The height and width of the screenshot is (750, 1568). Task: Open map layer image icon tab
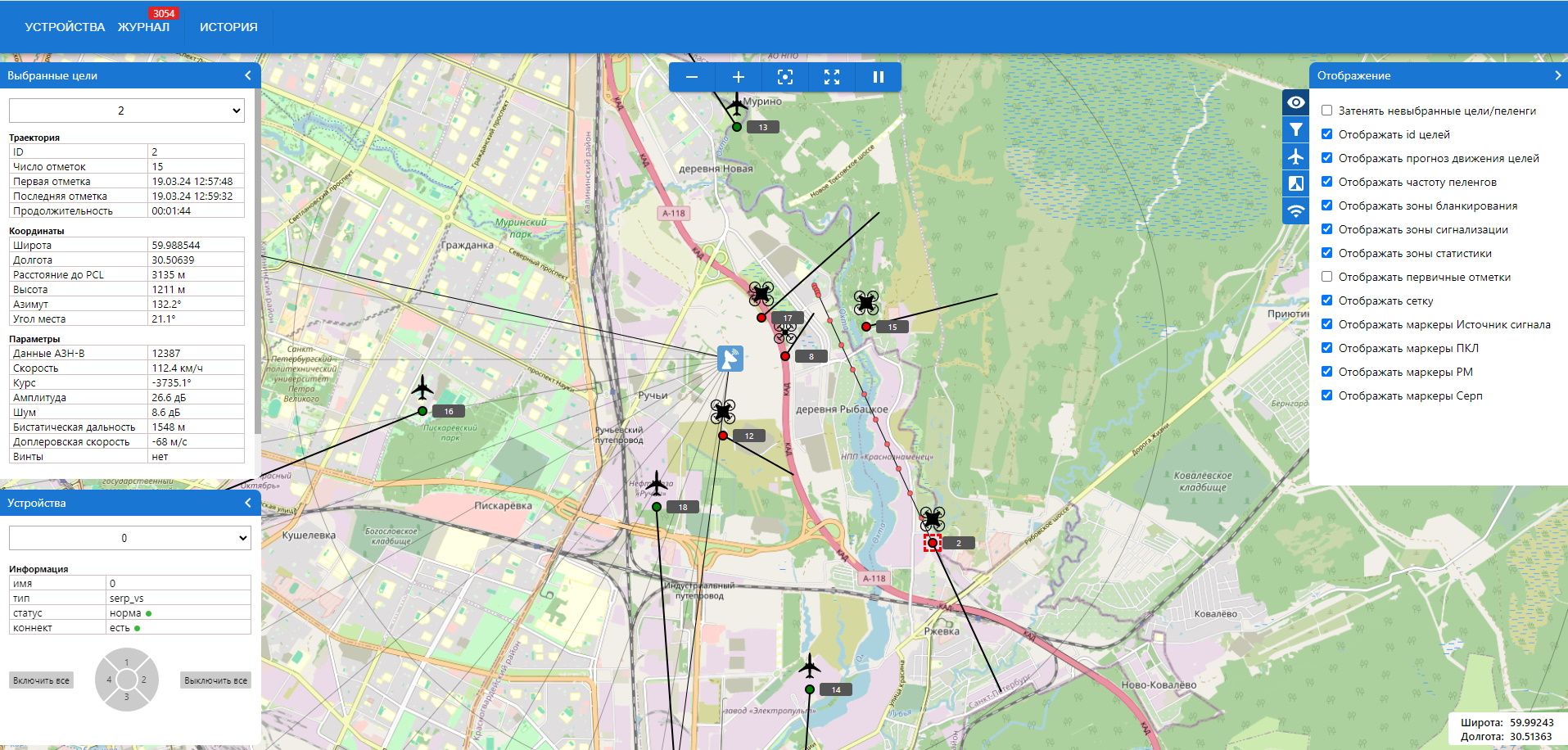[x=1295, y=183]
